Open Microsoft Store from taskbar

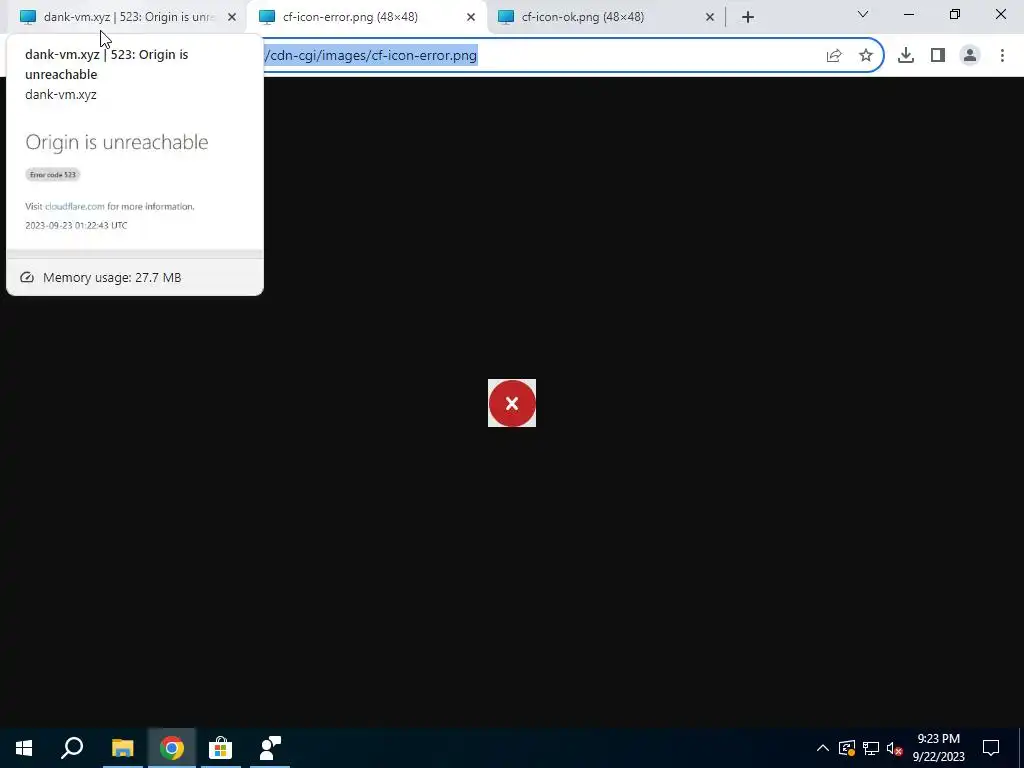(221, 748)
